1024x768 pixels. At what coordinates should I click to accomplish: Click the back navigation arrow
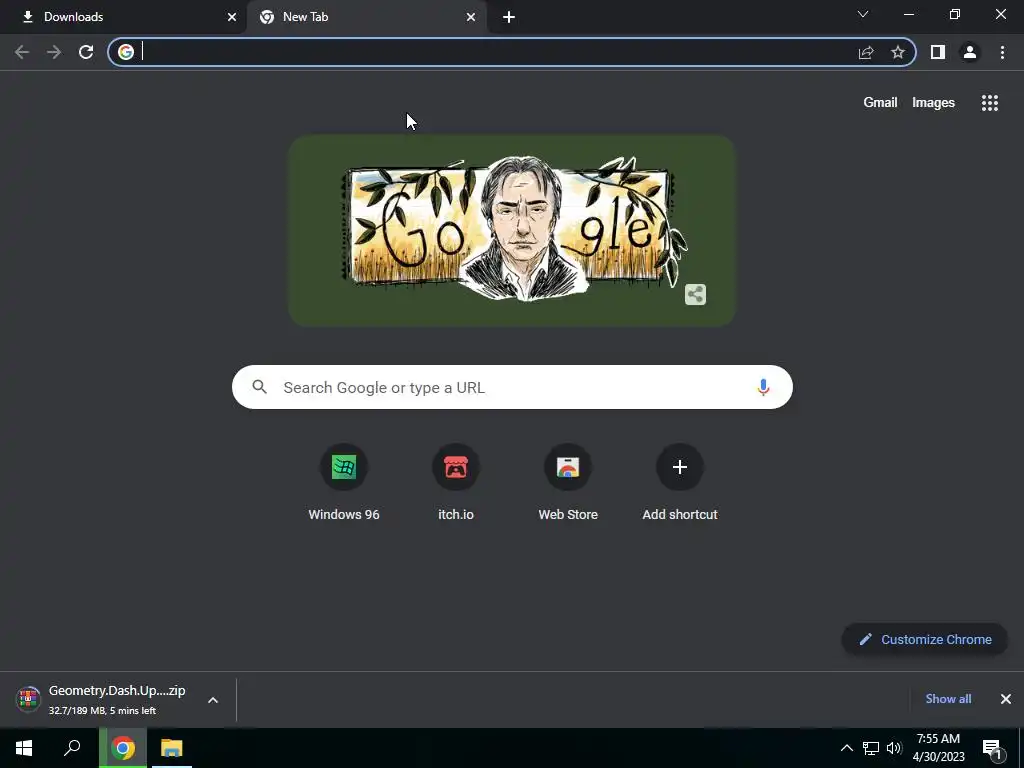(22, 52)
